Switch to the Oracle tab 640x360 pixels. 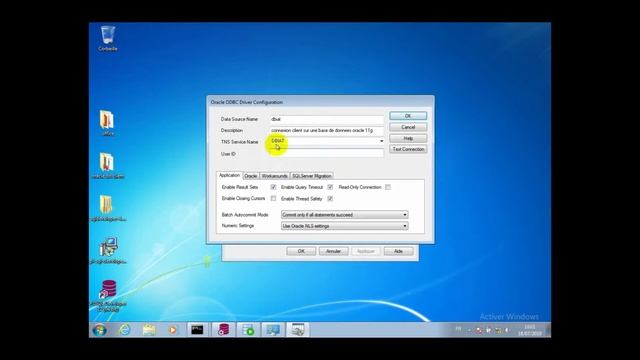click(x=251, y=176)
